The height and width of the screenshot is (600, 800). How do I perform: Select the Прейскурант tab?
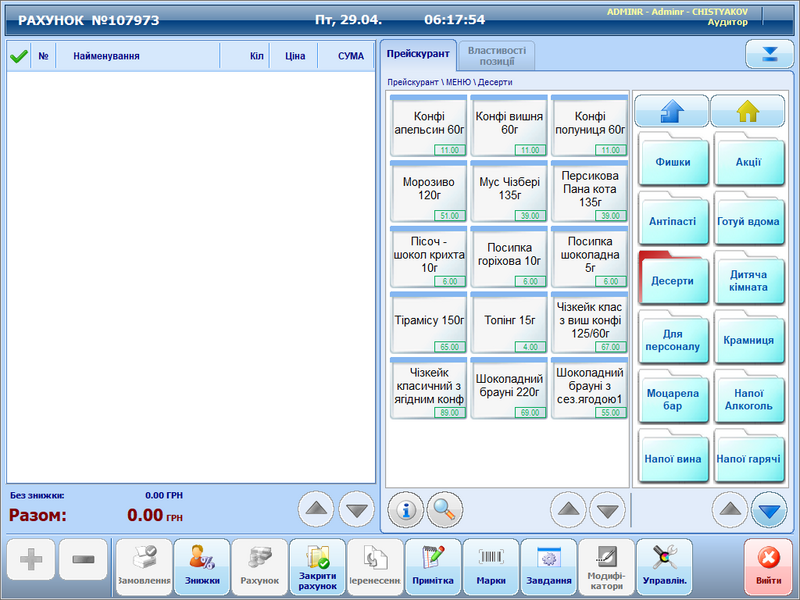(417, 55)
